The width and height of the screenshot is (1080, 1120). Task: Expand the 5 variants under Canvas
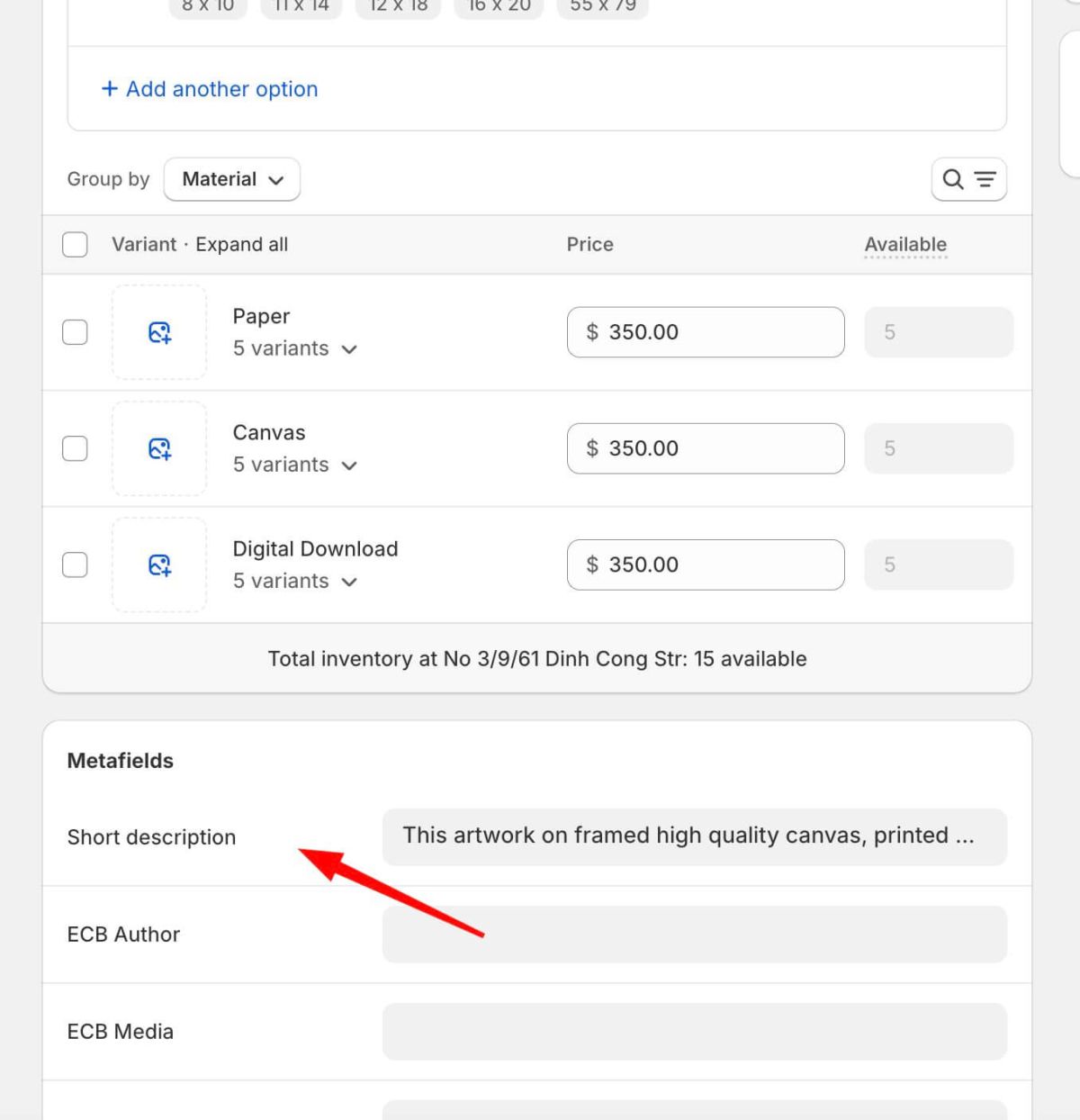point(296,465)
